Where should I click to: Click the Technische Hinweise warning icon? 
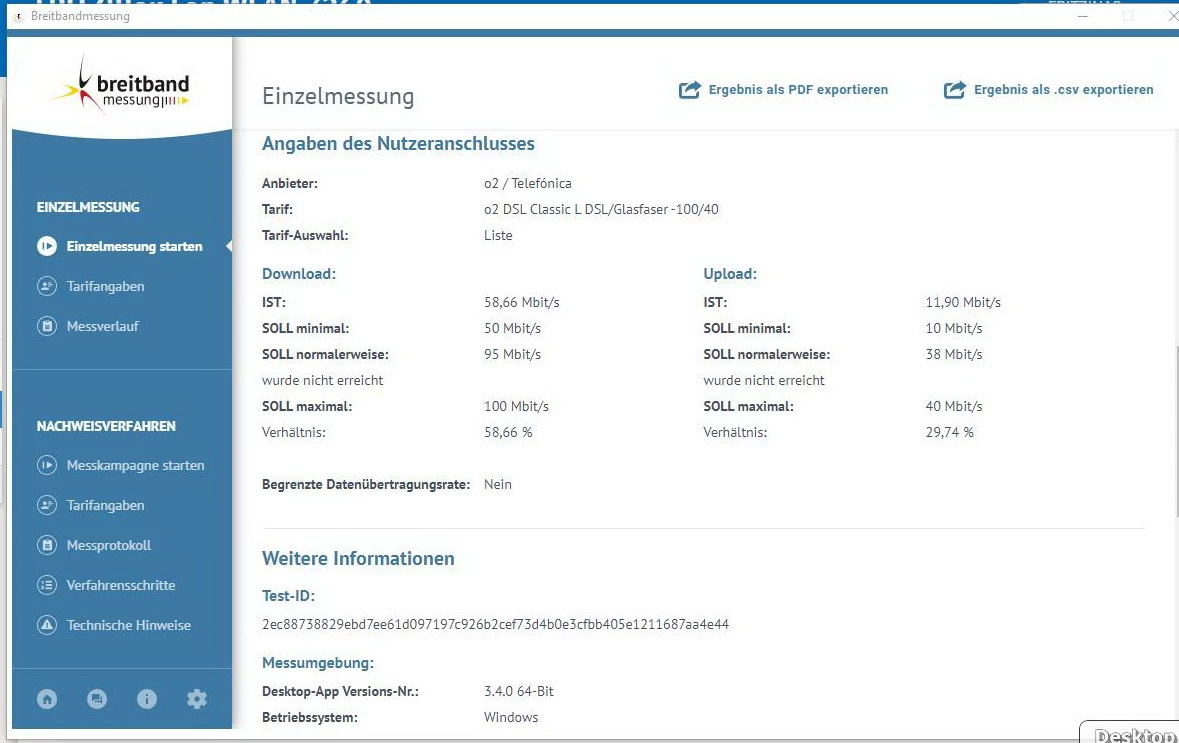[47, 625]
